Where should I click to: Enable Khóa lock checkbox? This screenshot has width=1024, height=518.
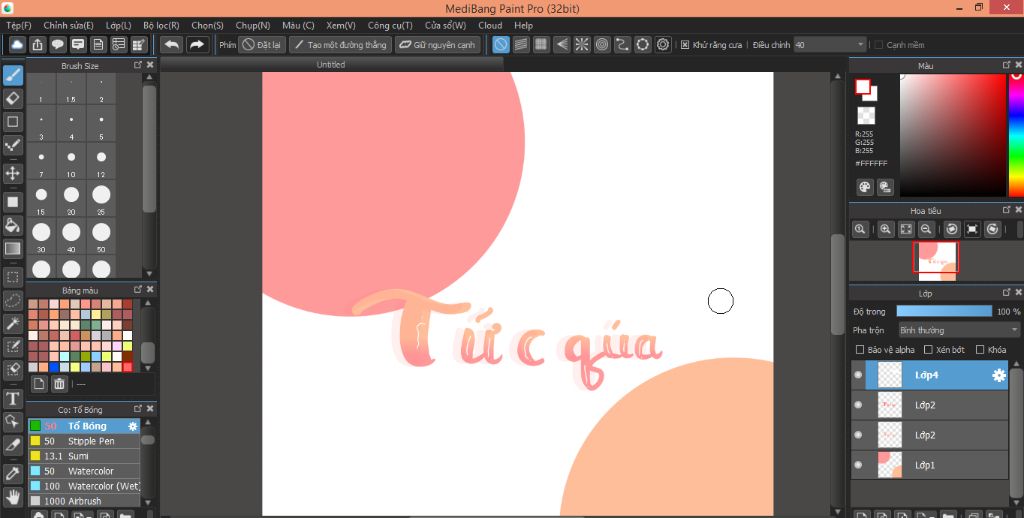coord(980,350)
